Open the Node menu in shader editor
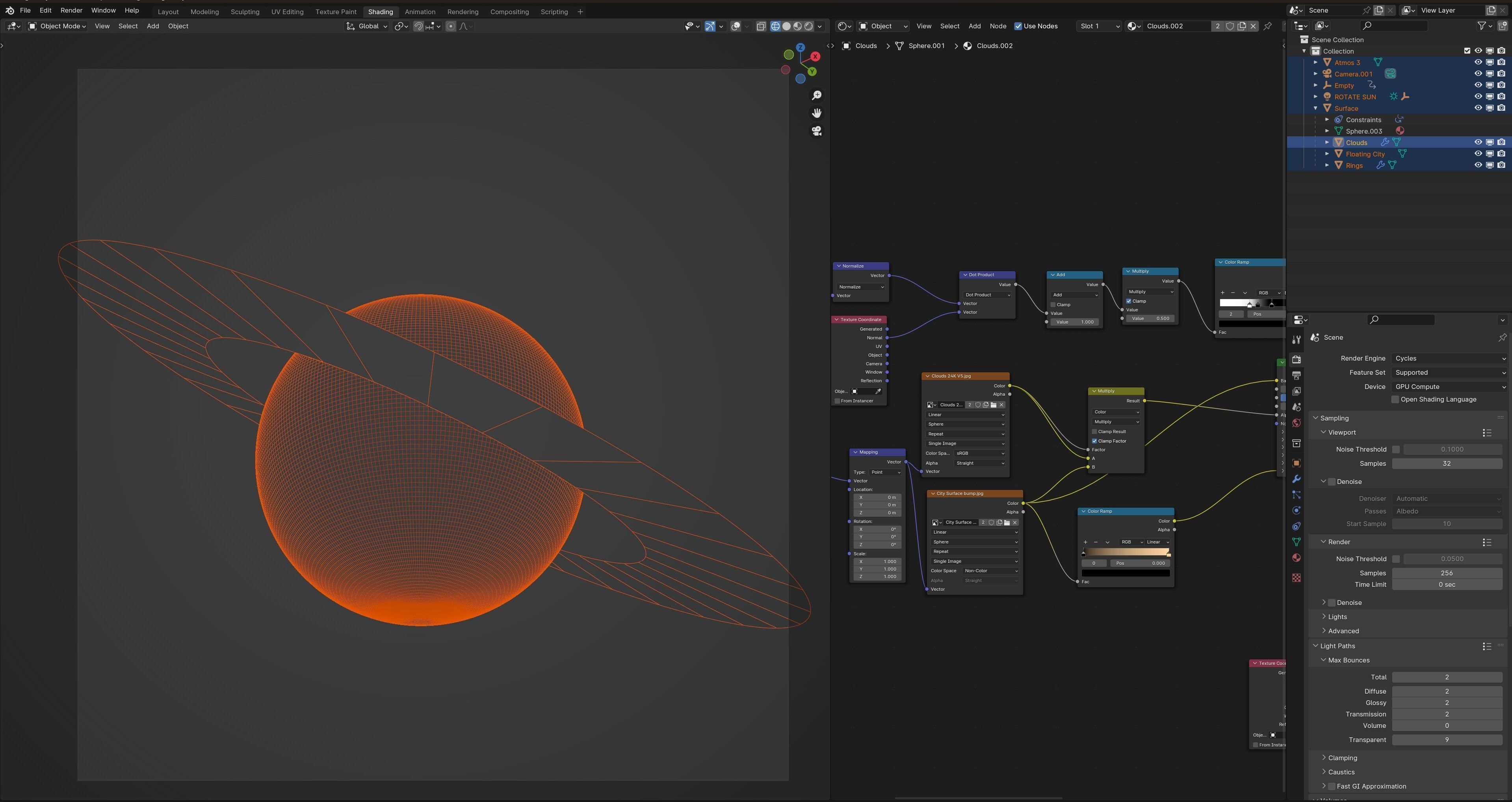The image size is (1512, 802). tap(998, 26)
